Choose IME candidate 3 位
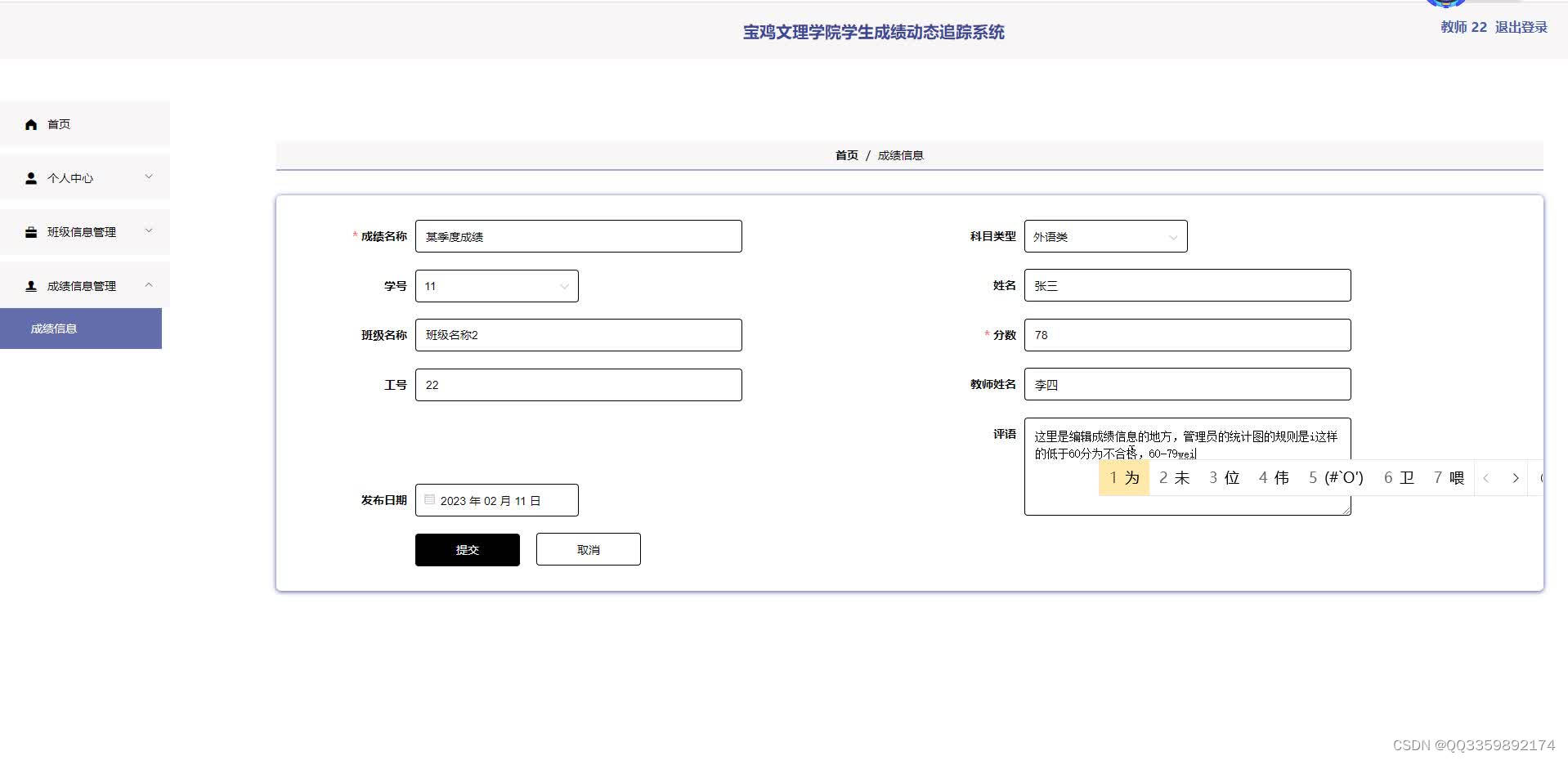The width and height of the screenshot is (1568, 760). tap(1225, 478)
